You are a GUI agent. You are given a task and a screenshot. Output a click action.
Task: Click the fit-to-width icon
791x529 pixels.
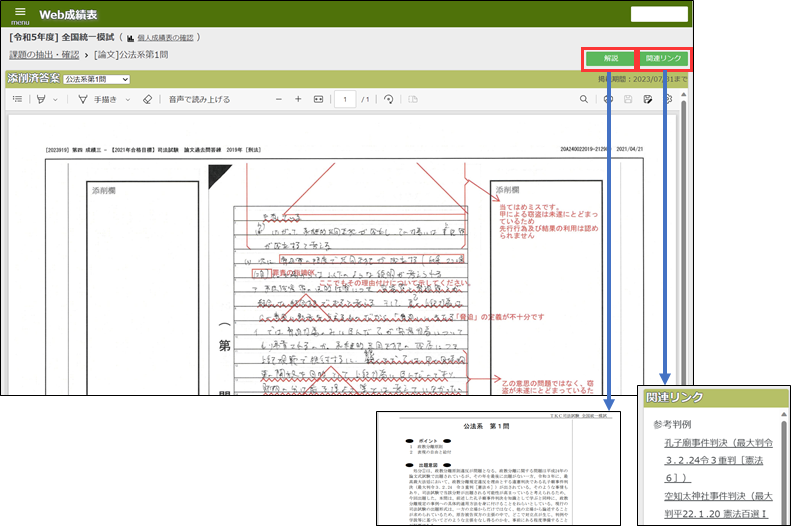(319, 100)
